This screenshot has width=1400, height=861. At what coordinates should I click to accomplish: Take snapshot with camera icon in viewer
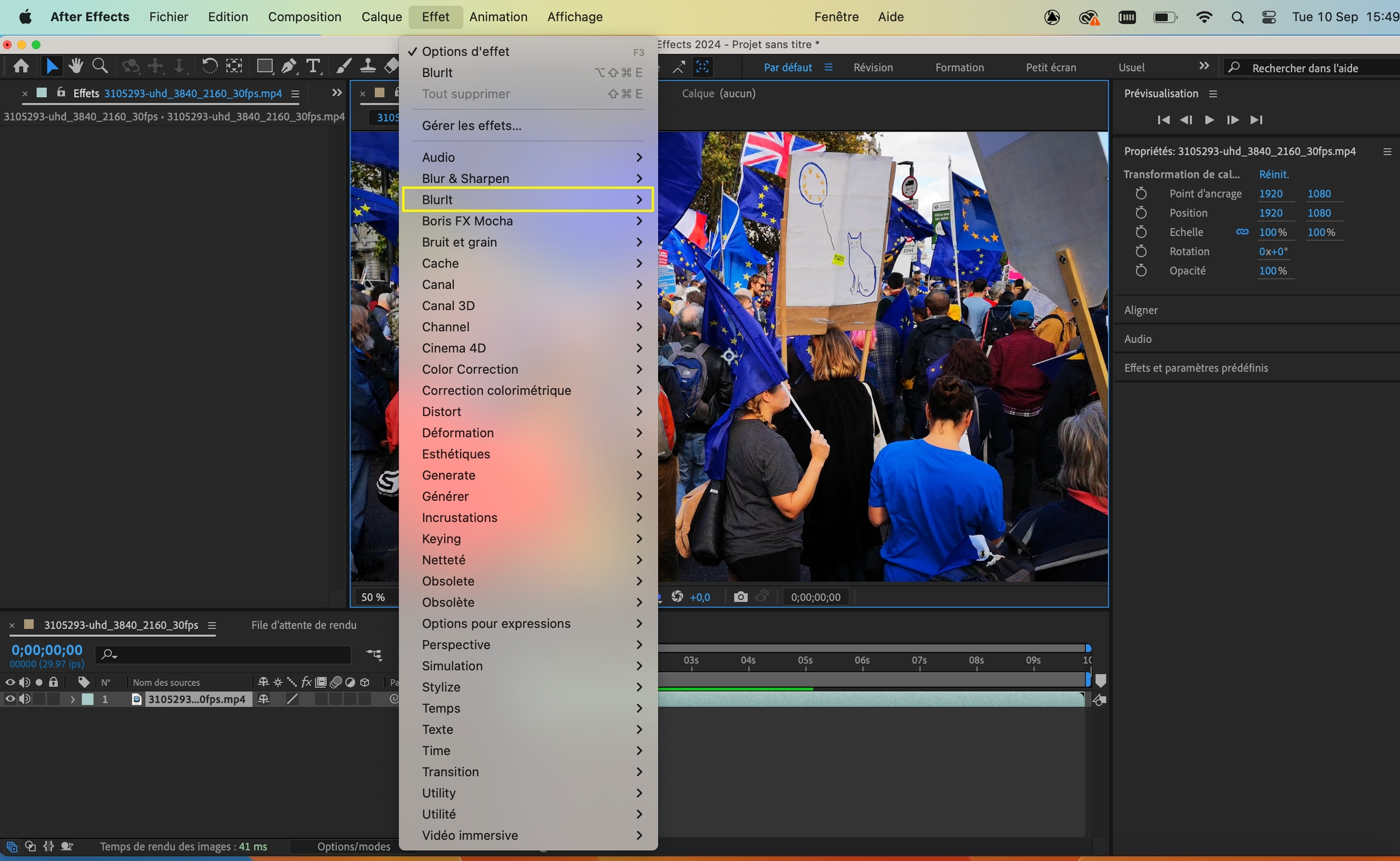pyautogui.click(x=740, y=597)
